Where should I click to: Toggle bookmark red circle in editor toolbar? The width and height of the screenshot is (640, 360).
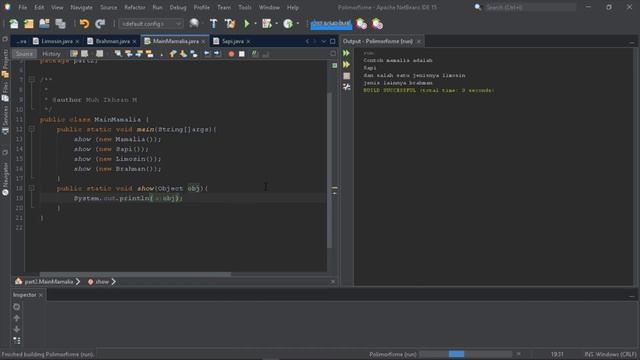tap(231, 54)
